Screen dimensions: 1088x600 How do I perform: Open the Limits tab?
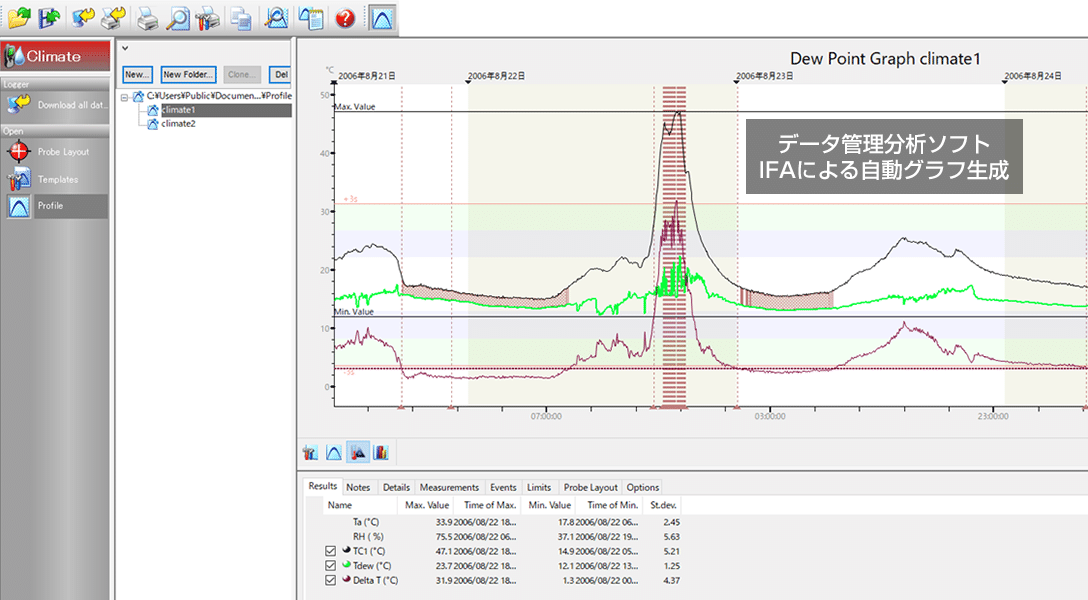coord(538,487)
